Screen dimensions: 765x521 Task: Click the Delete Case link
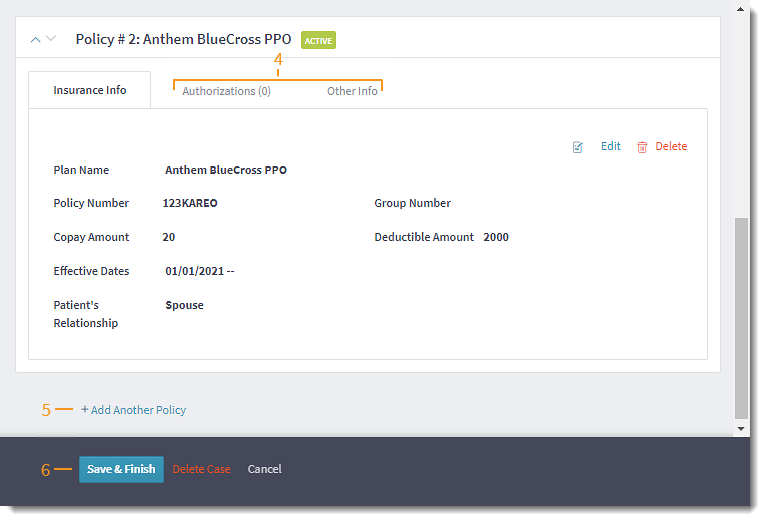pyautogui.click(x=201, y=469)
